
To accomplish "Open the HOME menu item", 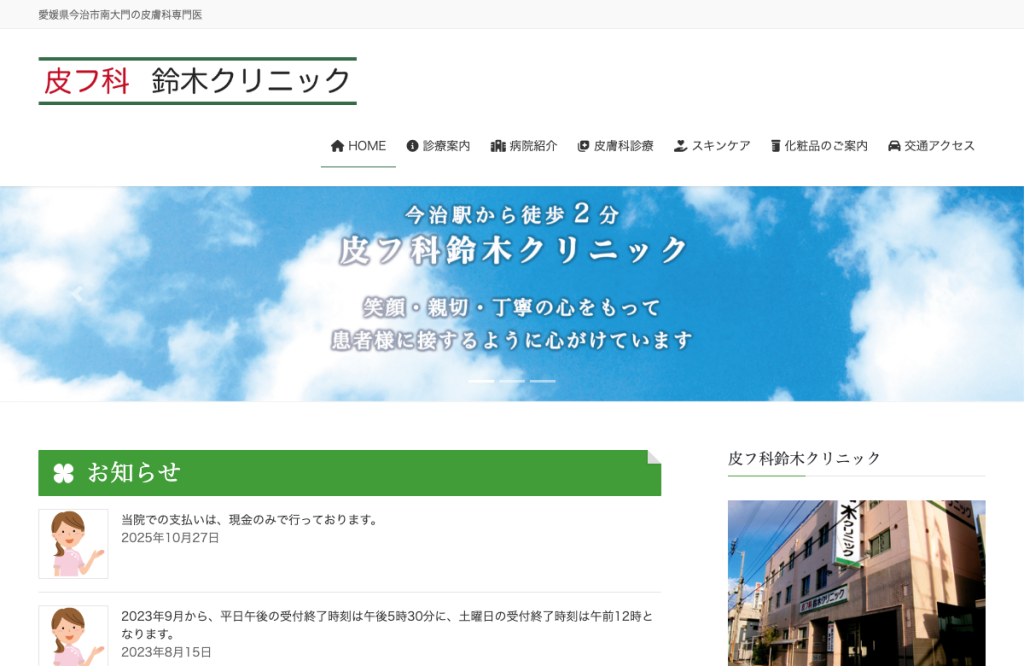I will [x=358, y=146].
